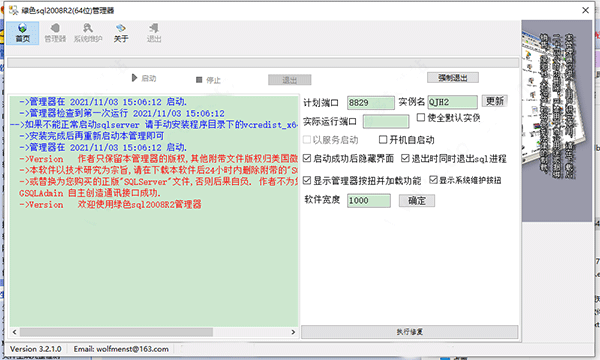Click the 软件宽度 field showing 1000
The width and height of the screenshot is (600, 360).
coord(369,200)
